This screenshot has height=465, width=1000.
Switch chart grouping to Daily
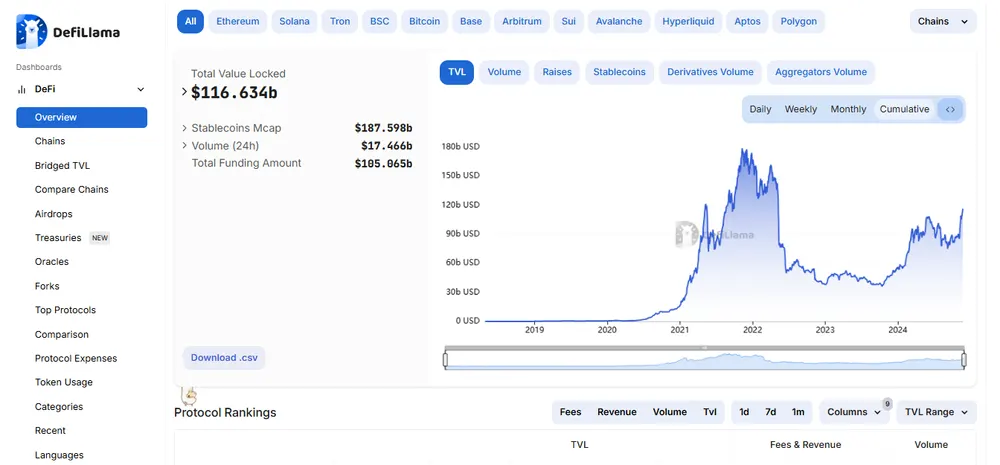760,109
